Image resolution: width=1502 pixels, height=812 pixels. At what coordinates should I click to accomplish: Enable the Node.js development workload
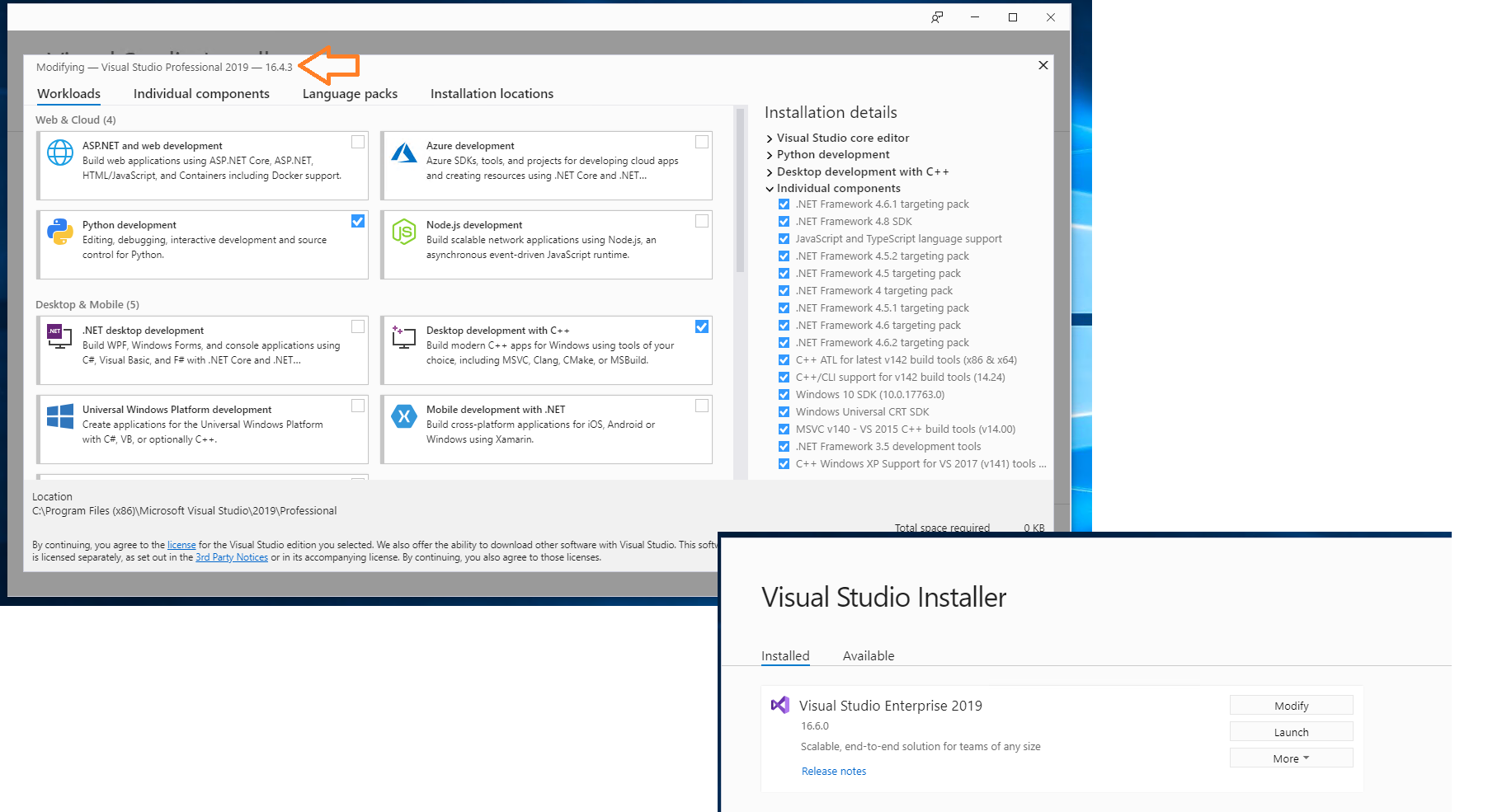tap(702, 221)
